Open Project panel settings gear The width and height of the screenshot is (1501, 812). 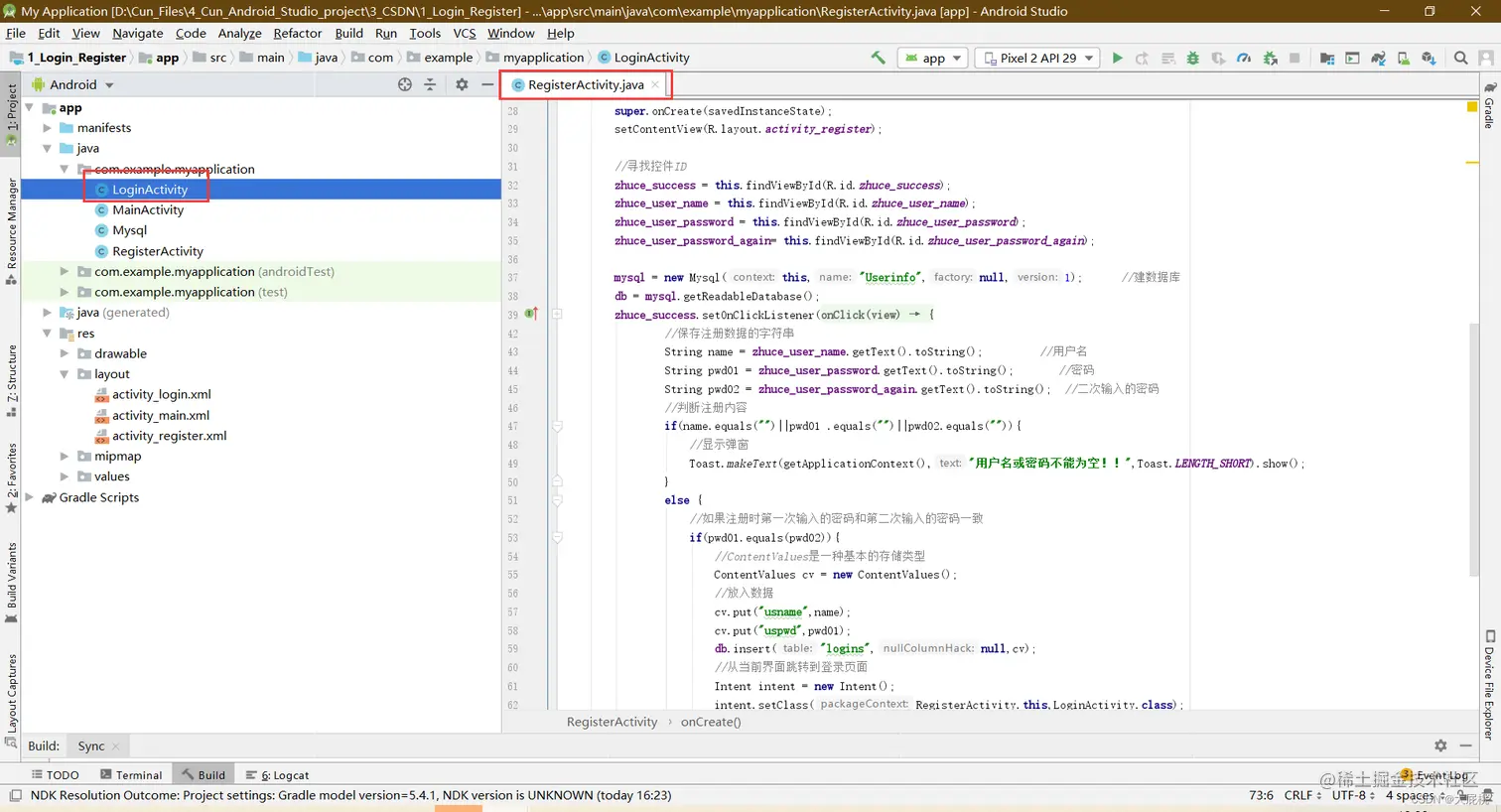click(462, 84)
